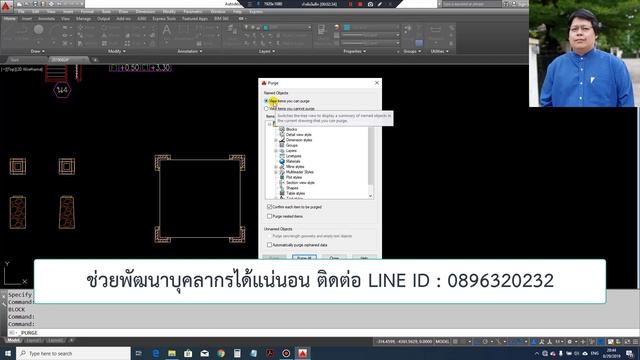640x360 pixels.
Task: Open the Insert ribbon tab
Action: click(x=27, y=19)
